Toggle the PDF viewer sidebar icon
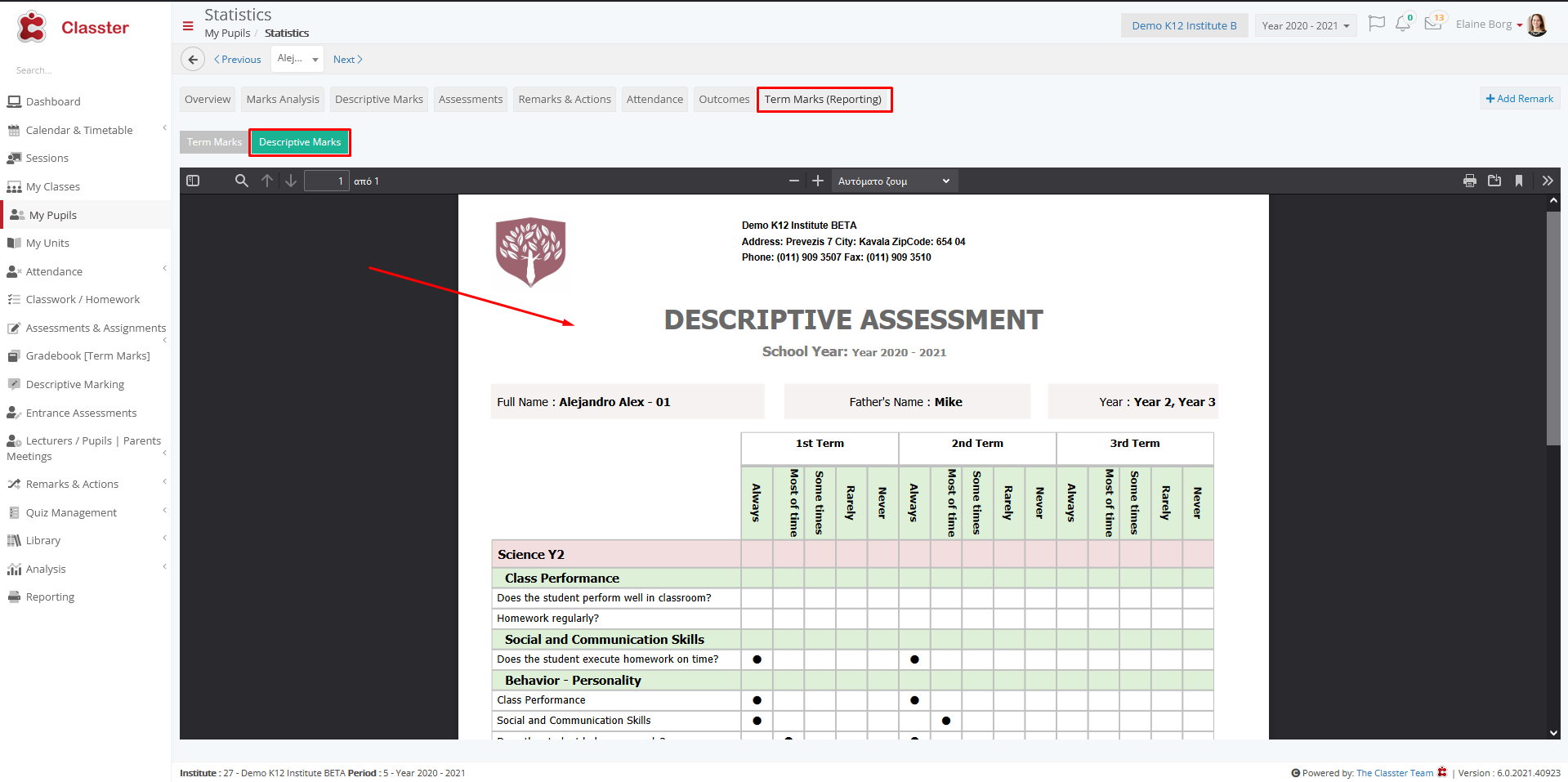The image size is (1568, 782). pyautogui.click(x=193, y=181)
